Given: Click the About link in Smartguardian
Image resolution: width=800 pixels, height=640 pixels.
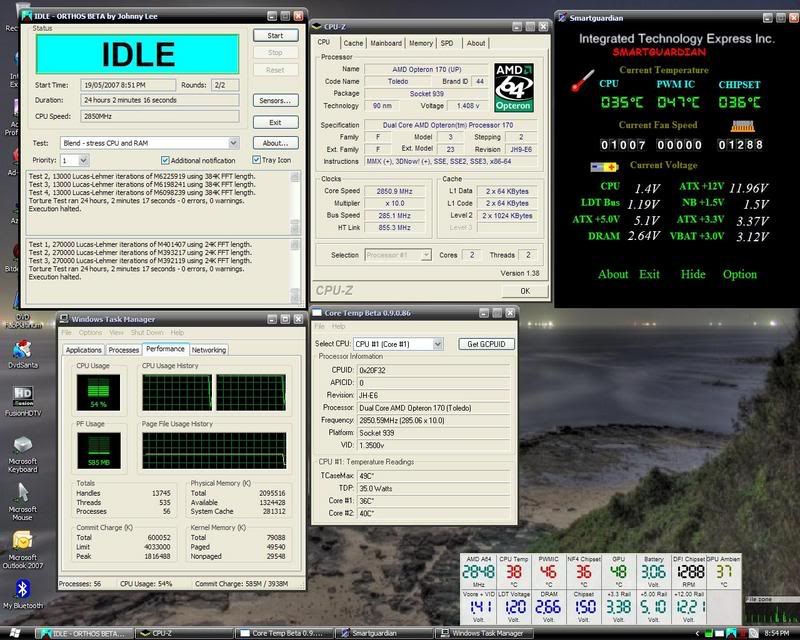Looking at the screenshot, I should [x=613, y=275].
